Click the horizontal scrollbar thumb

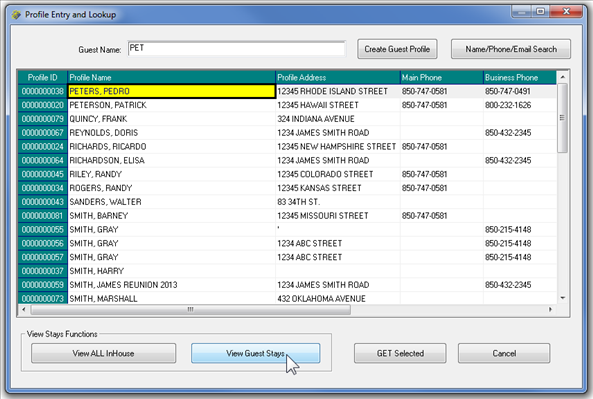click(x=191, y=309)
